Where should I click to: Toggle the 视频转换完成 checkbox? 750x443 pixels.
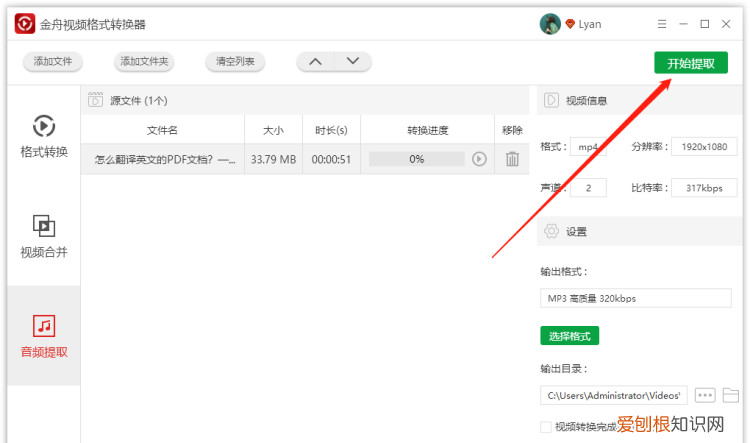(x=546, y=427)
